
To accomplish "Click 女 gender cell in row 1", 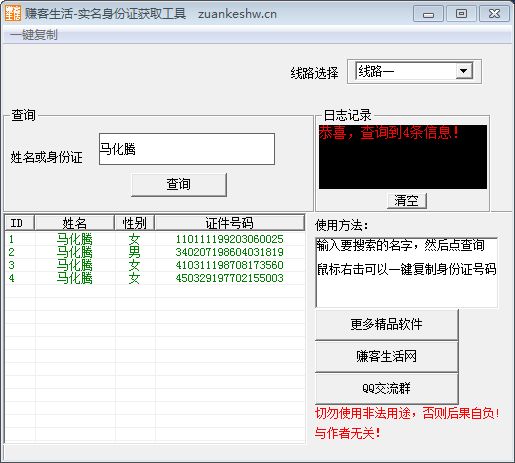I will tap(135, 239).
